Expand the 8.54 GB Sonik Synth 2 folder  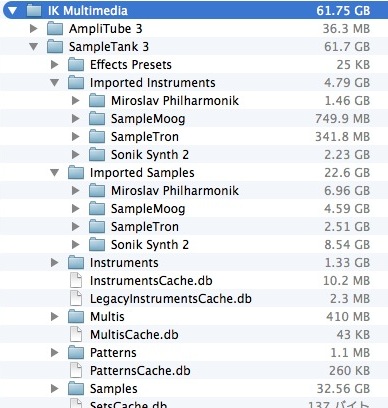[x=76, y=245]
